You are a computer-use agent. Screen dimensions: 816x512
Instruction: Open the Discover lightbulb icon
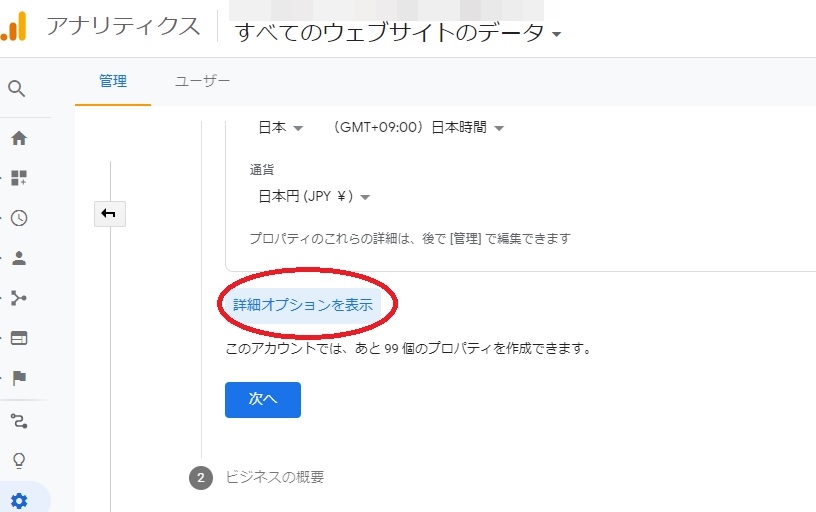[18, 460]
